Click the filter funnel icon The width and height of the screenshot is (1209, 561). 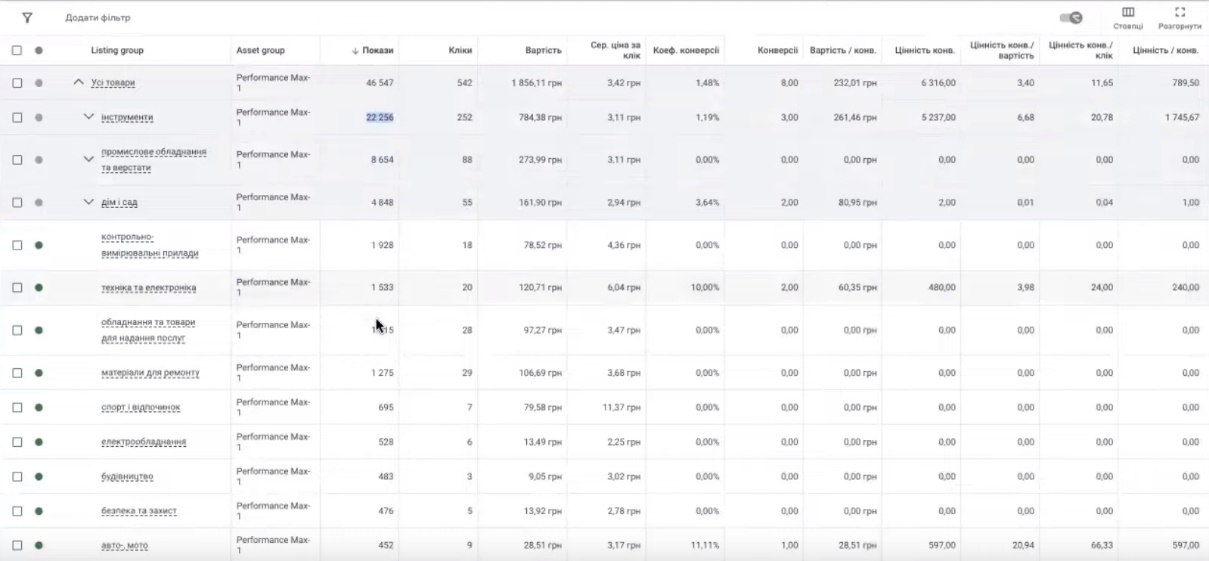point(27,18)
